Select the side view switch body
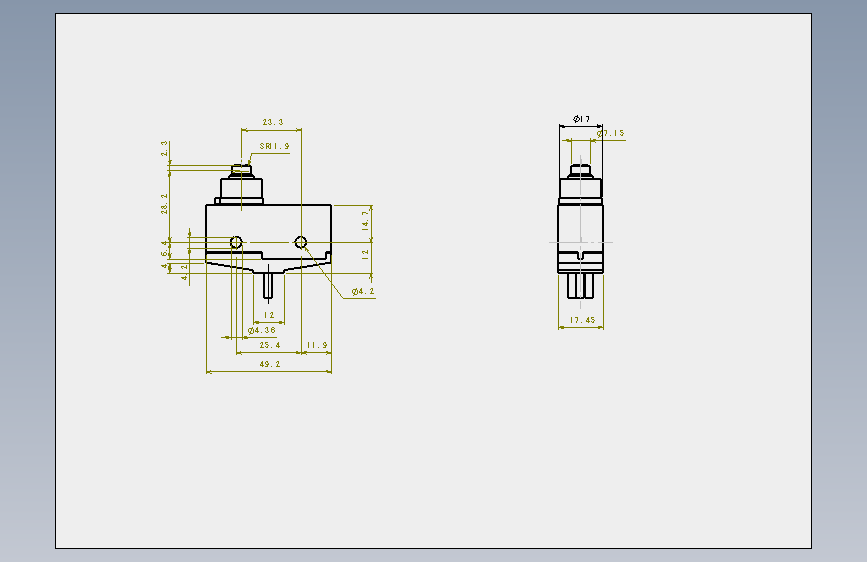The image size is (867, 562). click(x=581, y=238)
